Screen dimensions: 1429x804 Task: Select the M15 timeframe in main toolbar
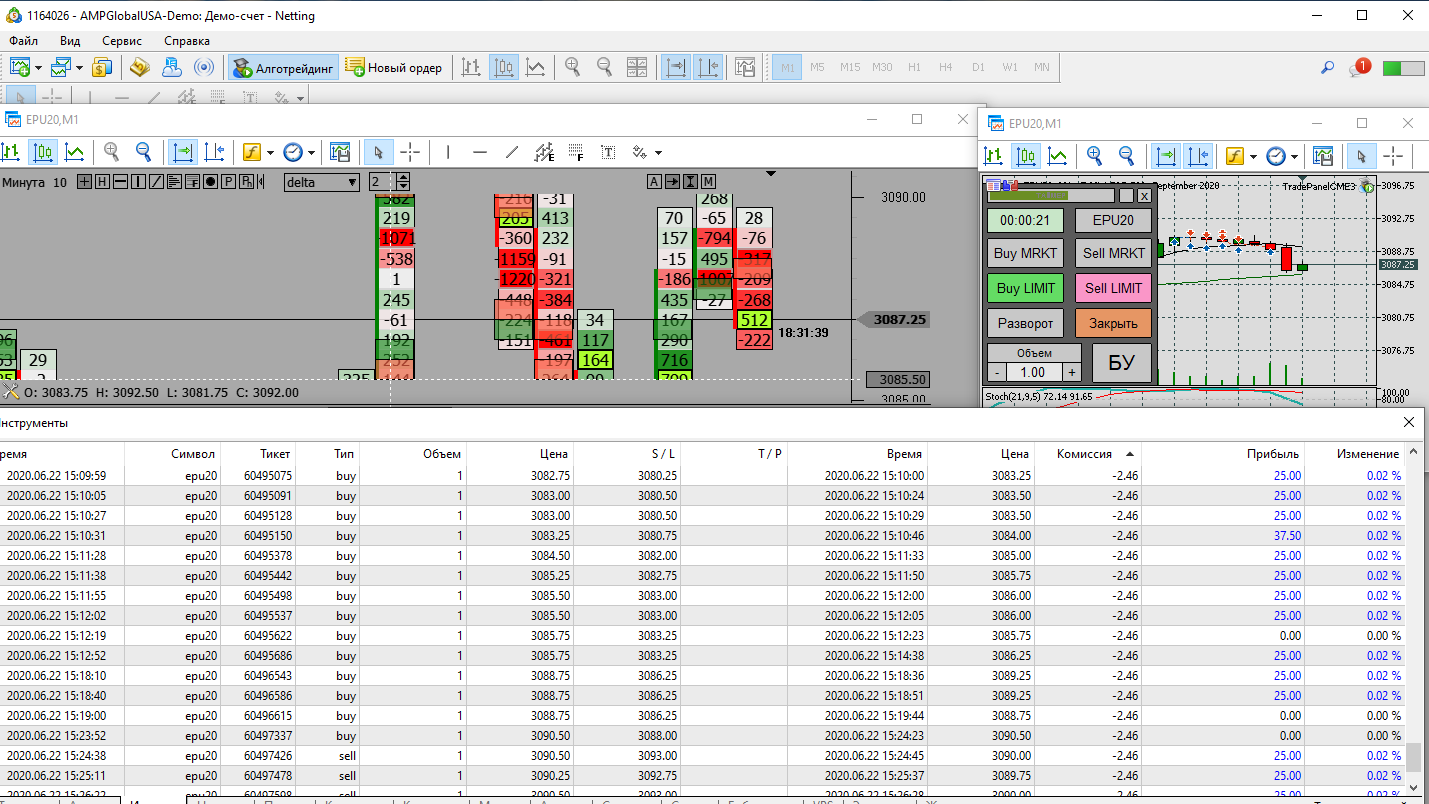click(849, 68)
